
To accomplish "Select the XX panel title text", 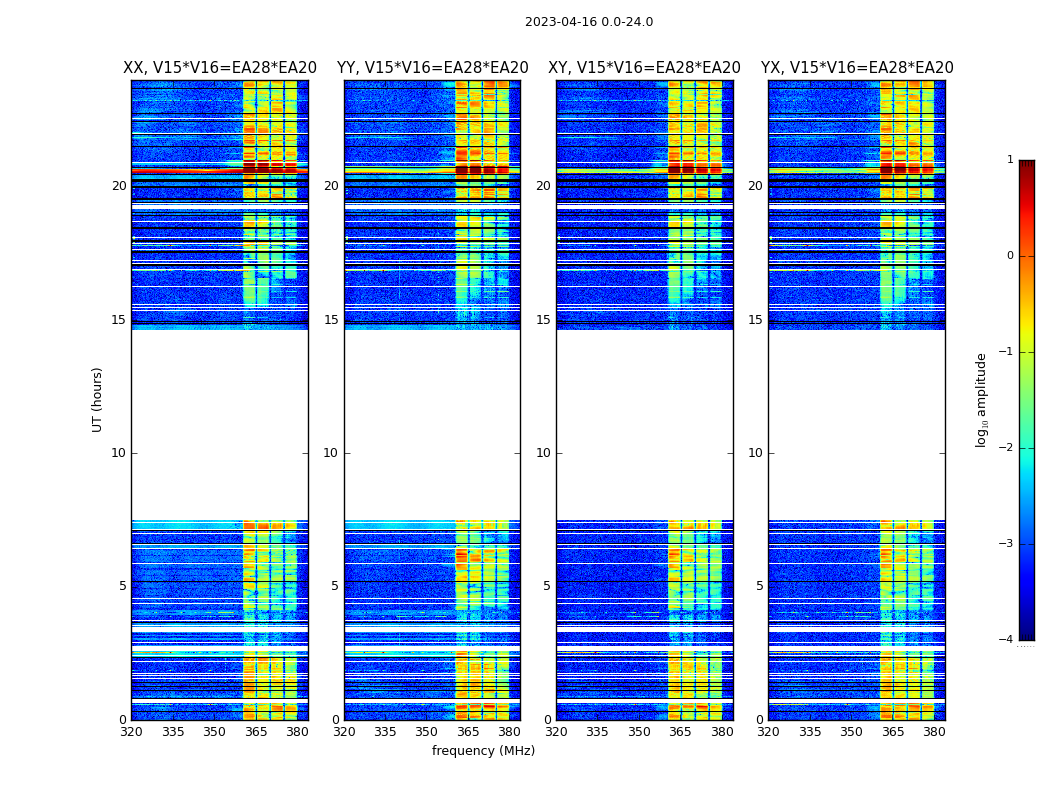I will 219,68.
